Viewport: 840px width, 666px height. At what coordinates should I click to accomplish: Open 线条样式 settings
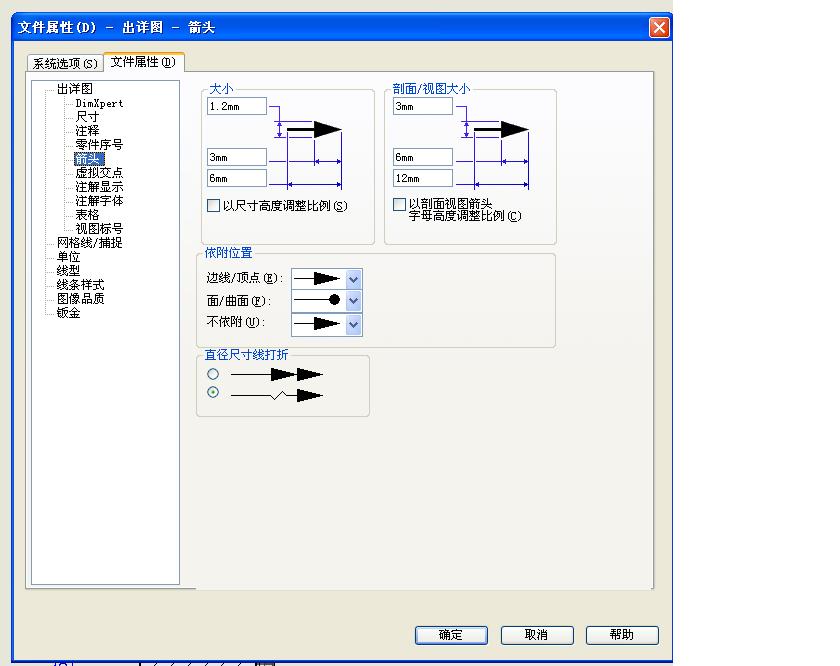(x=80, y=284)
